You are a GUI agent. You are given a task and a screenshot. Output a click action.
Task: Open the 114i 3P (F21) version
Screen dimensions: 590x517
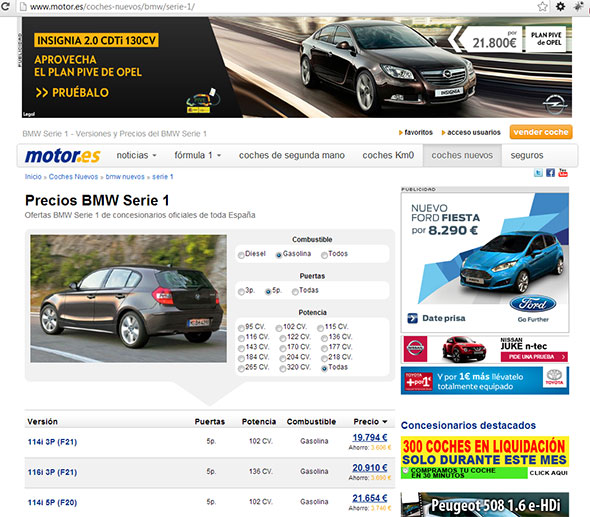pyautogui.click(x=52, y=442)
